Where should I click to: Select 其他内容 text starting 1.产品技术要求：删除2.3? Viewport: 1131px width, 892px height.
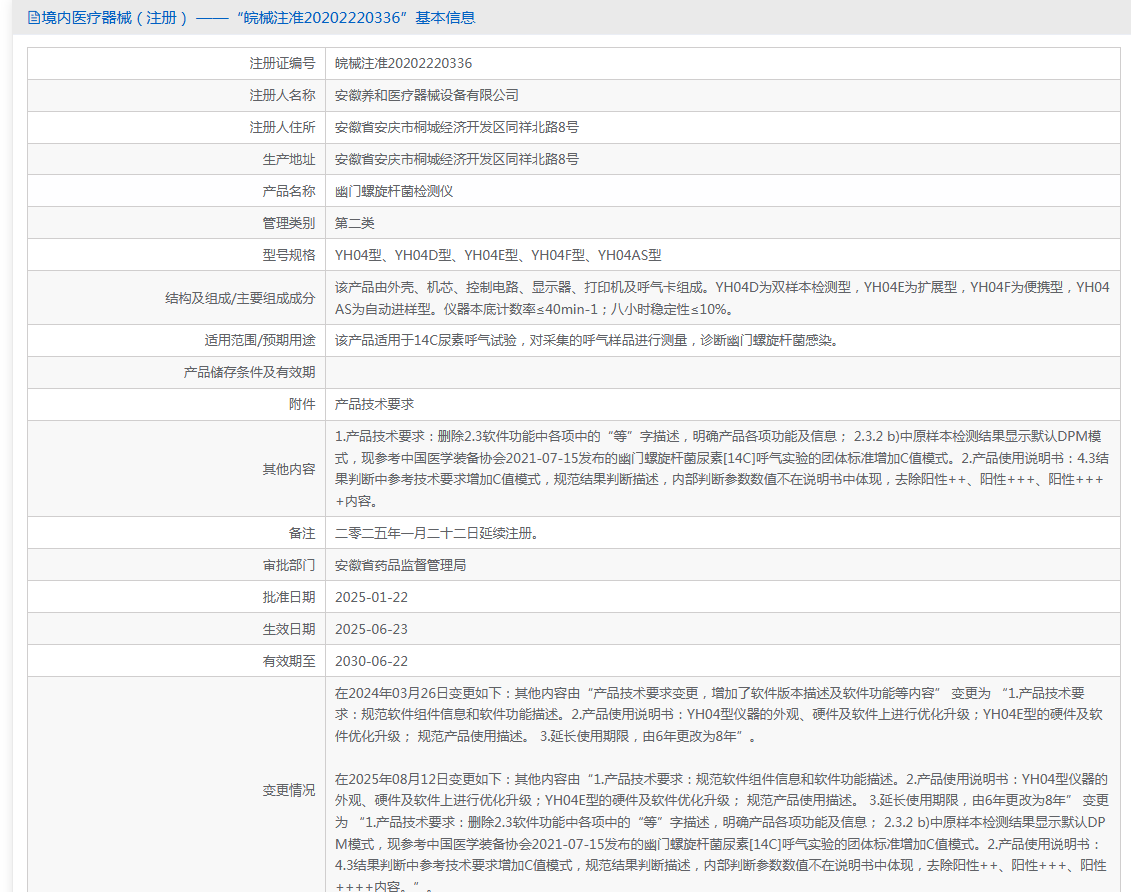(x=722, y=469)
